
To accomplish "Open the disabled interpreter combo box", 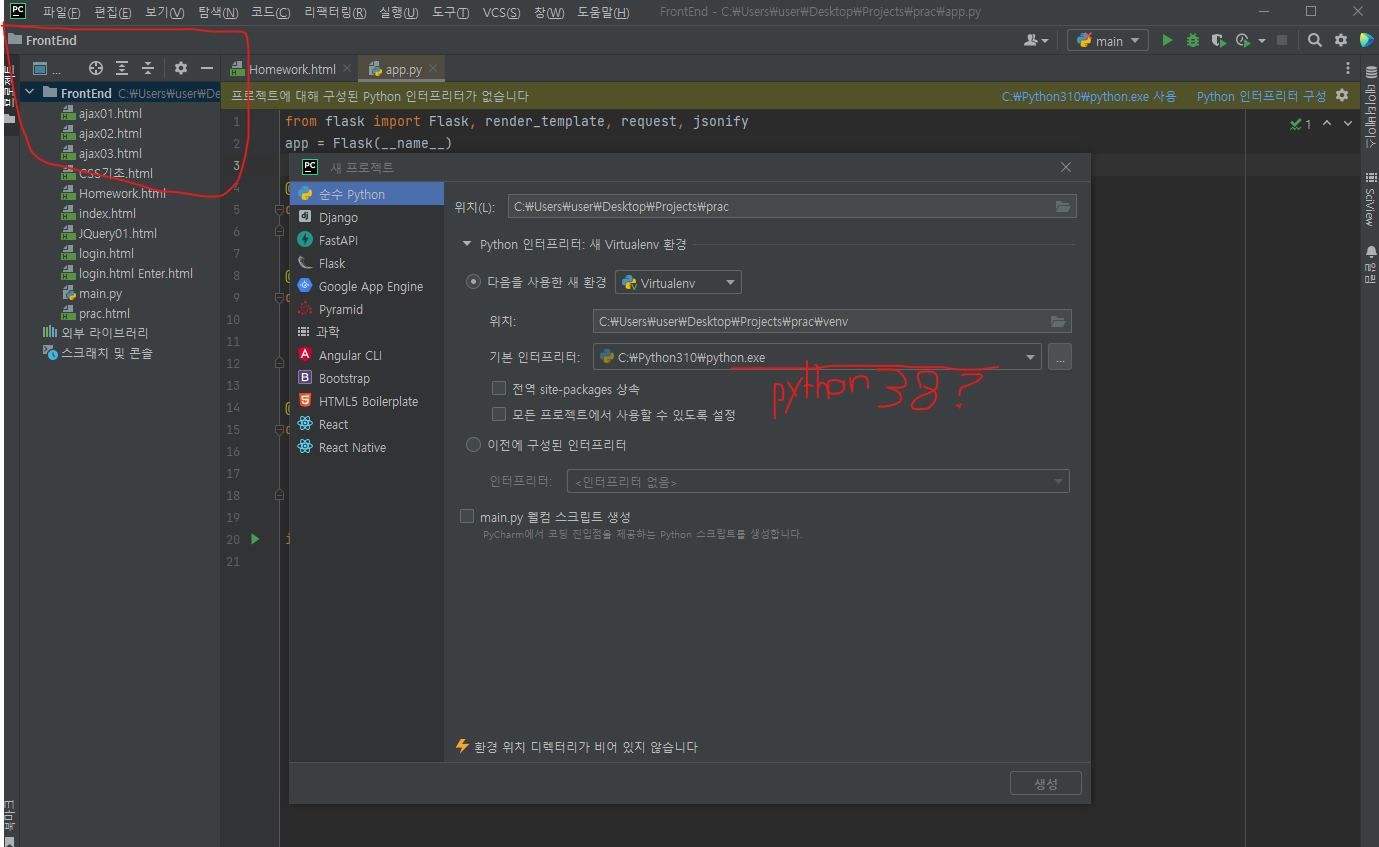I will (818, 482).
